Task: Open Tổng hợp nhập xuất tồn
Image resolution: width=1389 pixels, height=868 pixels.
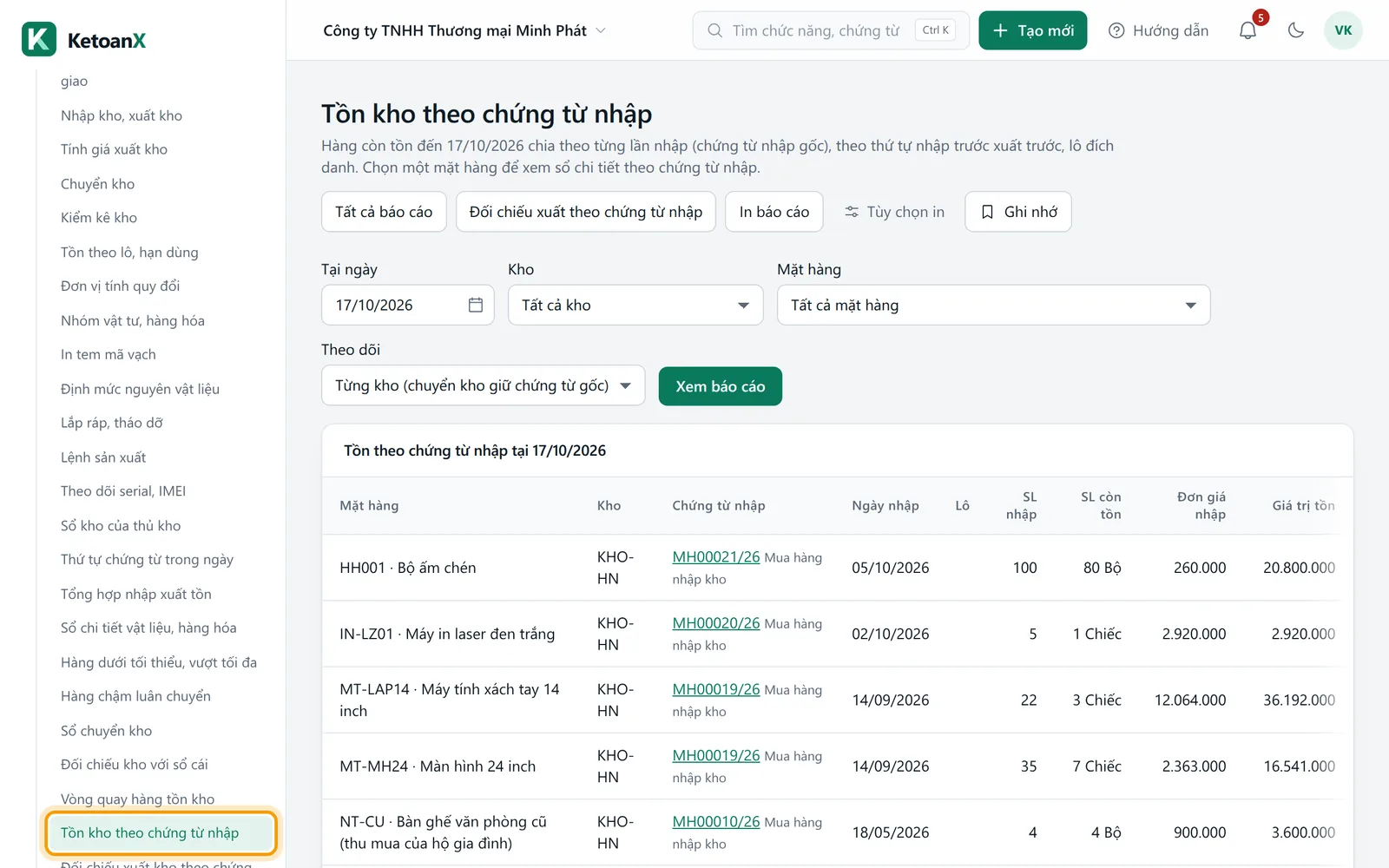Action: point(136,594)
